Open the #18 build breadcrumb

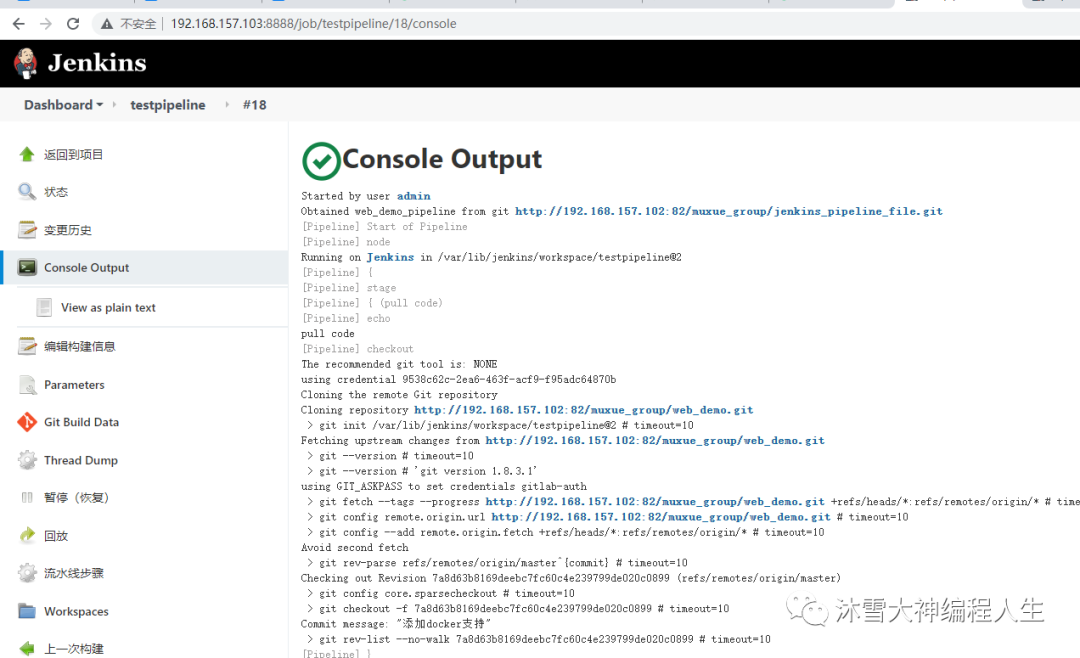point(254,105)
